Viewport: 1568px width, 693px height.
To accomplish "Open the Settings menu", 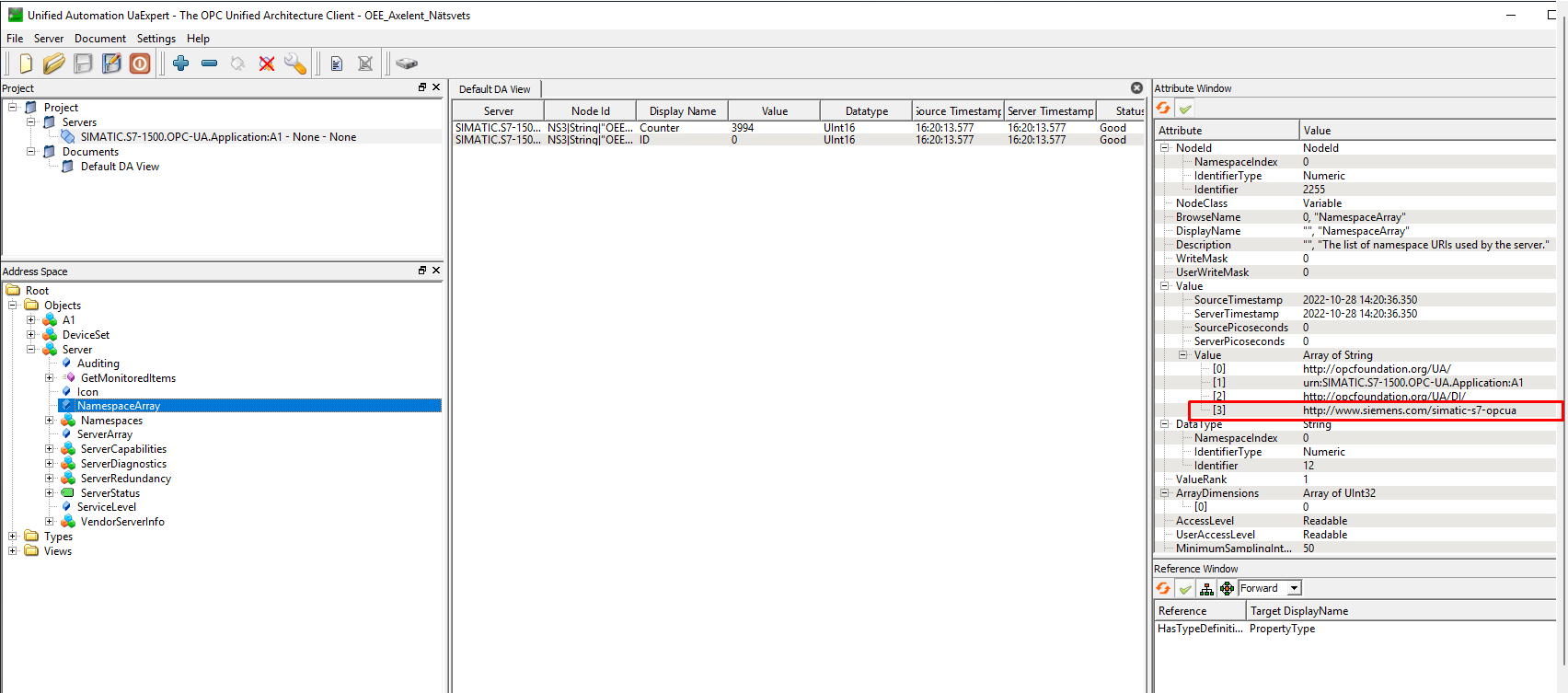I will [156, 39].
